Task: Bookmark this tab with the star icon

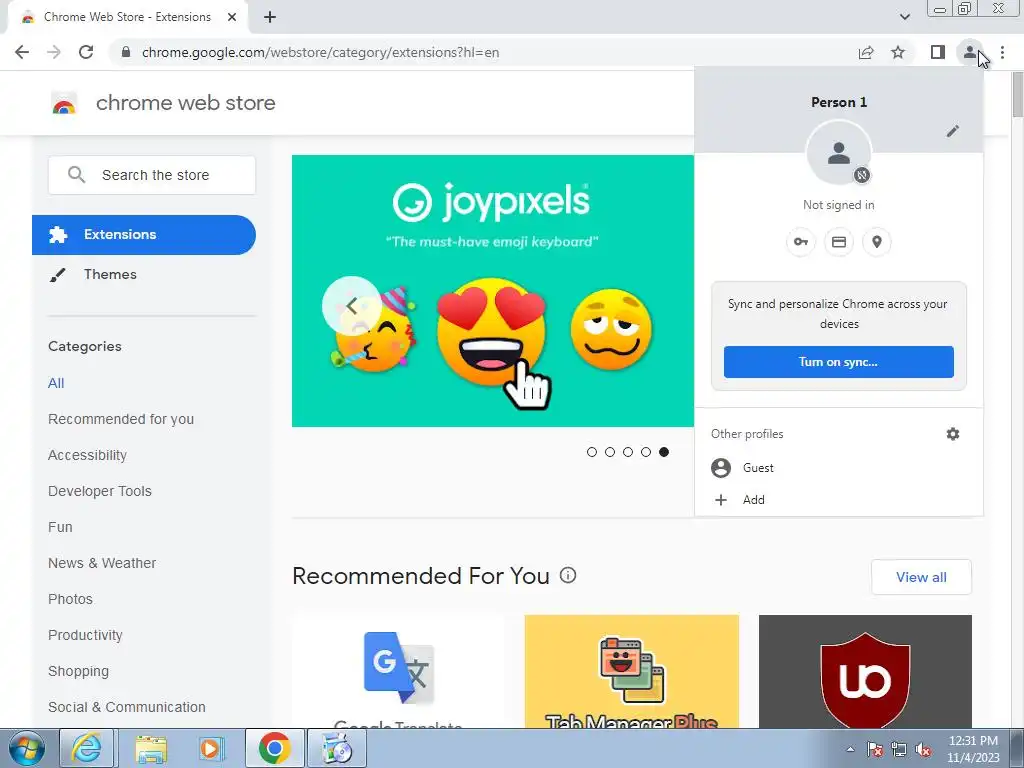Action: tap(898, 52)
